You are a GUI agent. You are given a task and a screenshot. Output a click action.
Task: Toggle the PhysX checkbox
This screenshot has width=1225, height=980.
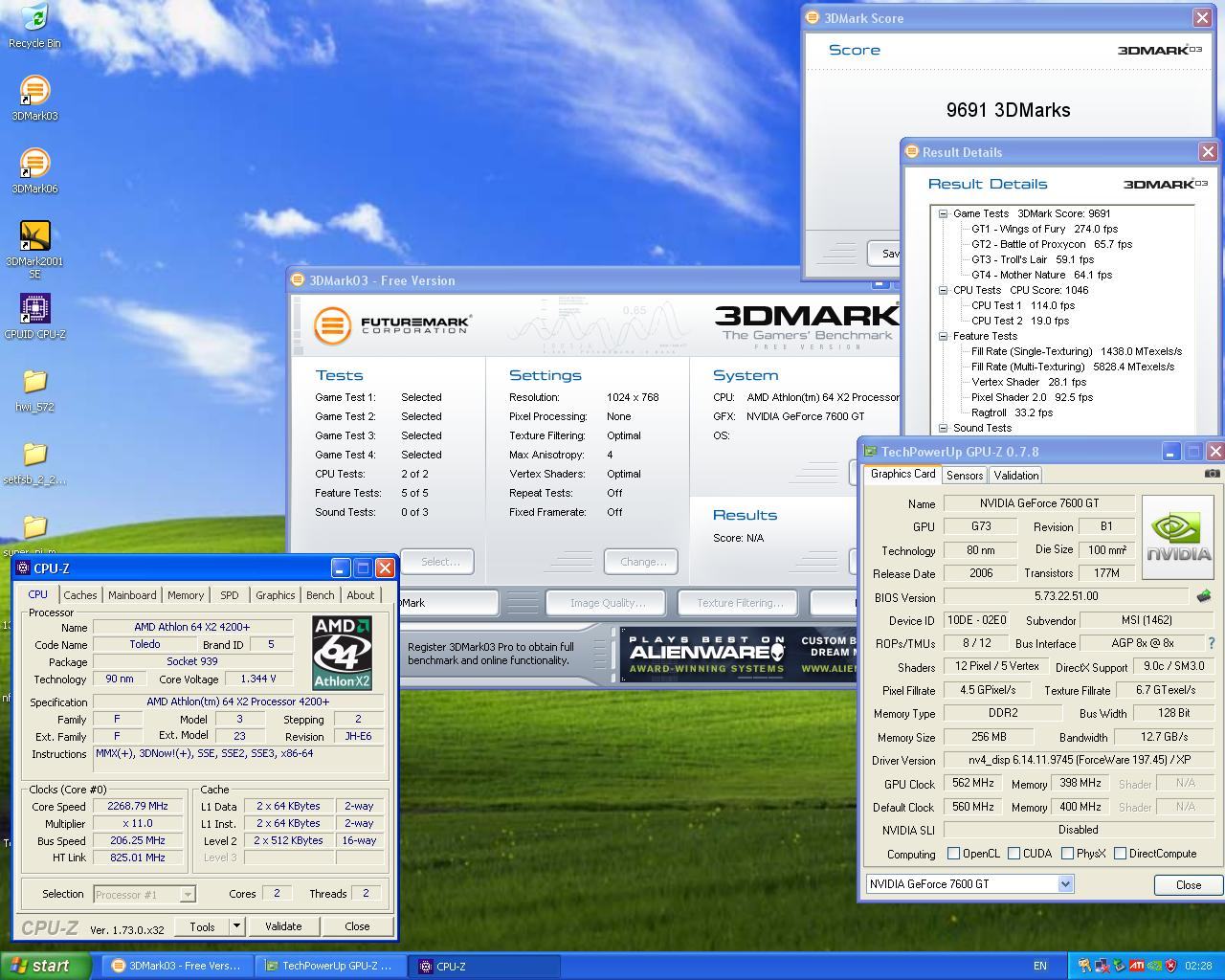[1067, 853]
